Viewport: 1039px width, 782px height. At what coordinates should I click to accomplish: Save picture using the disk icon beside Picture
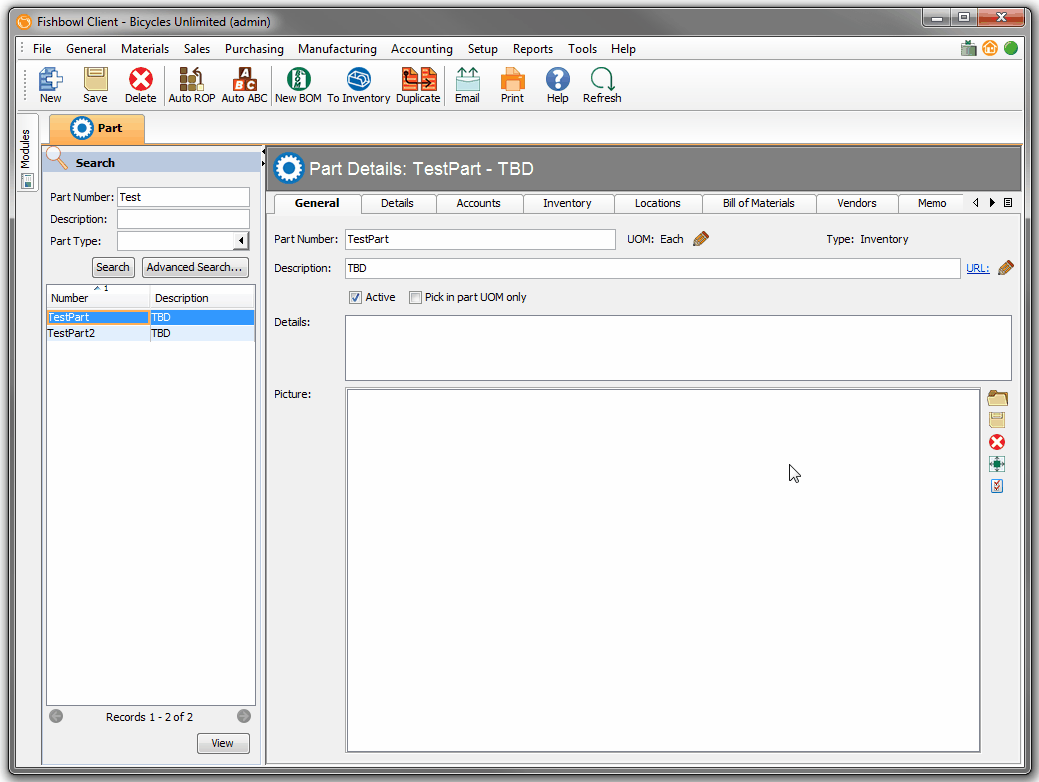pyautogui.click(x=997, y=419)
